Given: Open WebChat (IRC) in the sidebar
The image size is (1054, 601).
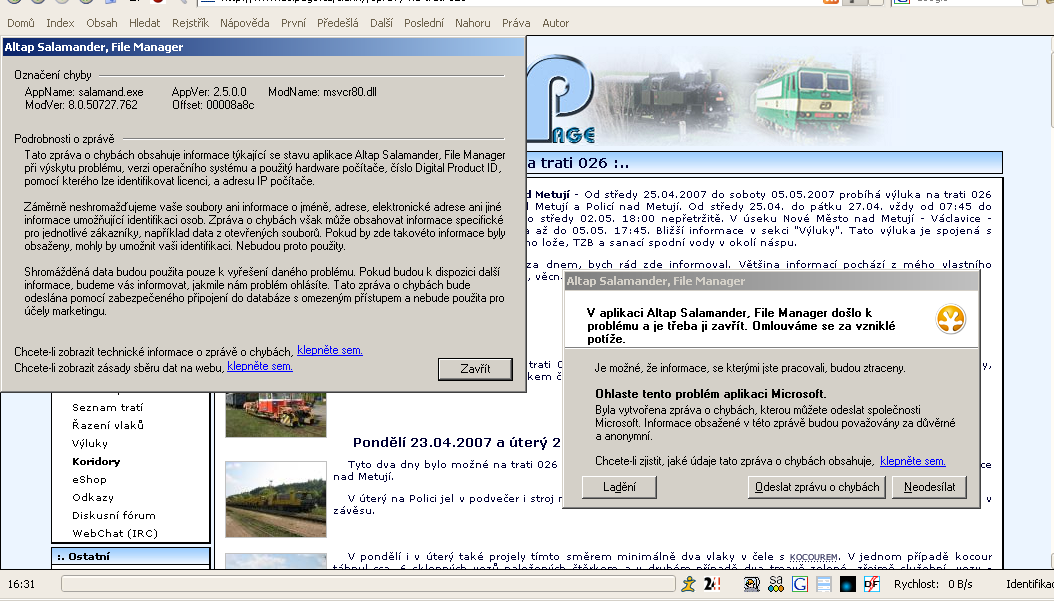Looking at the screenshot, I should tap(115, 534).
